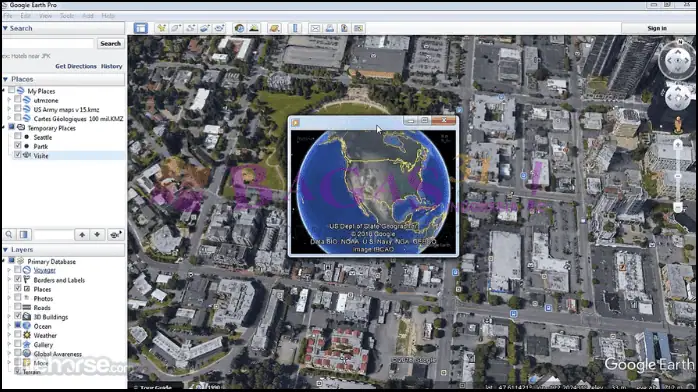Click the zoom-in plus at slider top
The width and height of the screenshot is (698, 392).
[x=678, y=144]
